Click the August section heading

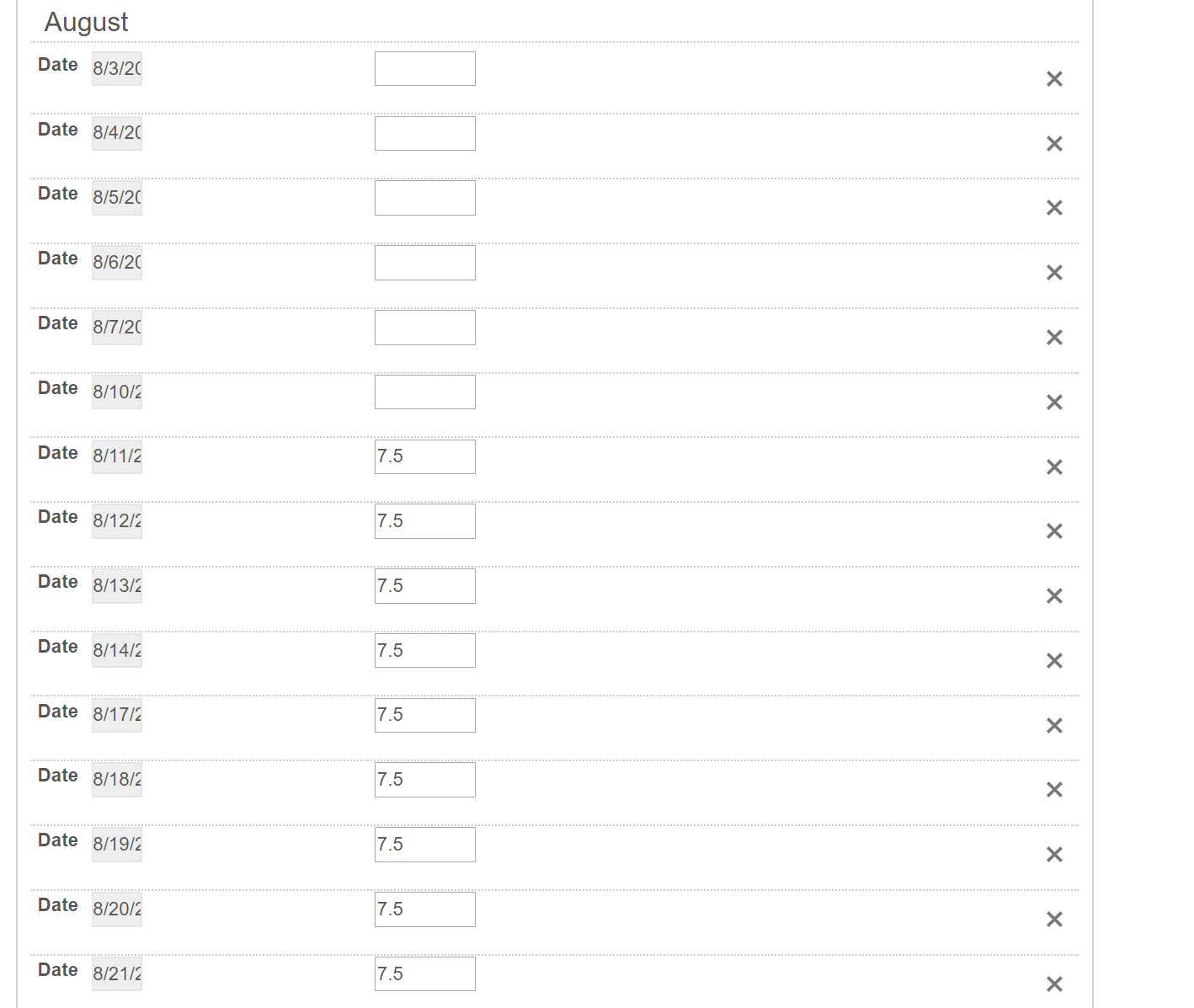[x=86, y=22]
